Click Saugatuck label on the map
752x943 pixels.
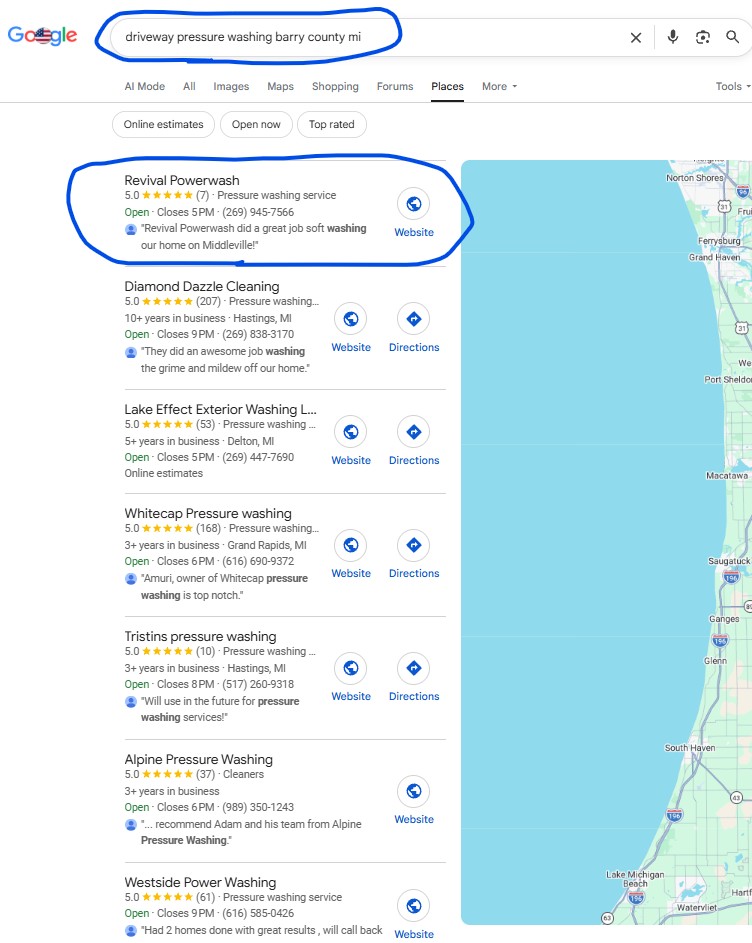click(x=729, y=561)
